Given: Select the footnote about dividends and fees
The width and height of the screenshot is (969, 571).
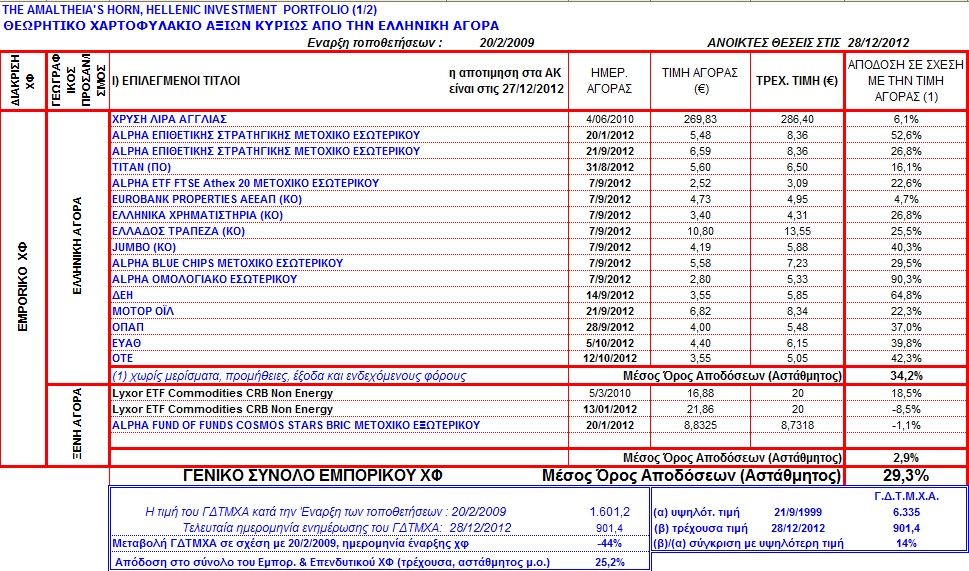Looking at the screenshot, I should 289,376.
